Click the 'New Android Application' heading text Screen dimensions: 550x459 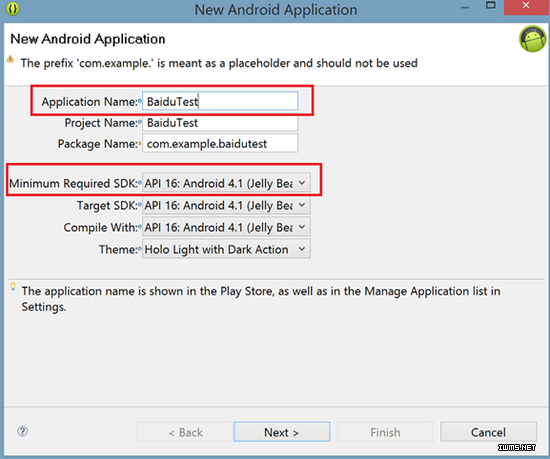point(88,39)
